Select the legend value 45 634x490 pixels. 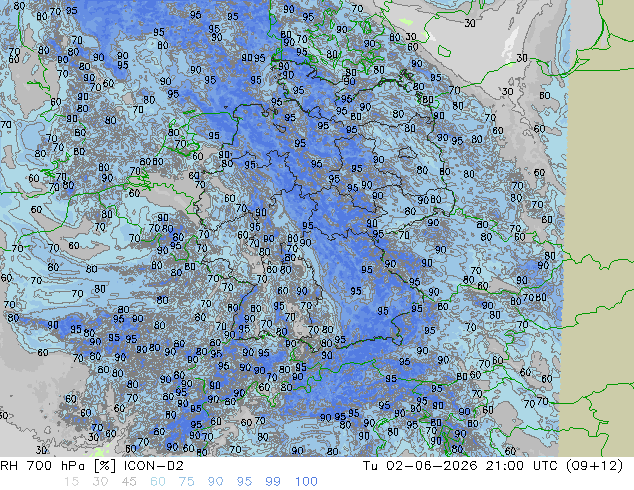click(x=129, y=482)
